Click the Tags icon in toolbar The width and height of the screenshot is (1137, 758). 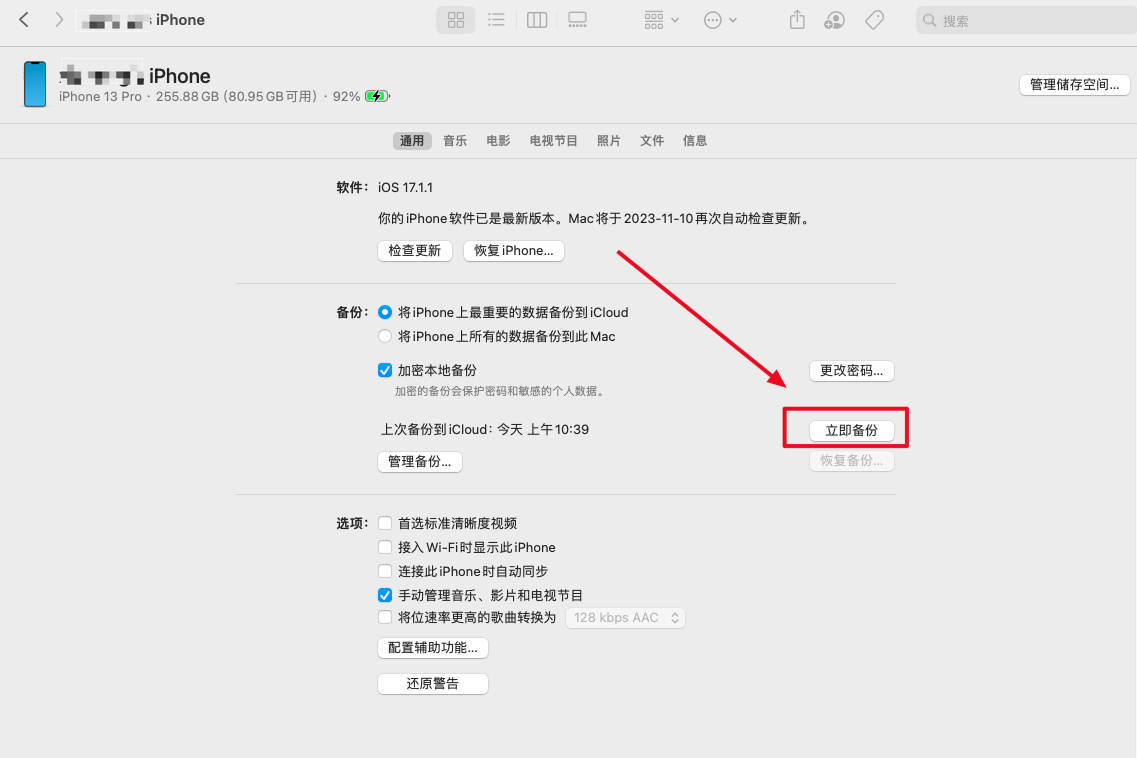point(875,20)
